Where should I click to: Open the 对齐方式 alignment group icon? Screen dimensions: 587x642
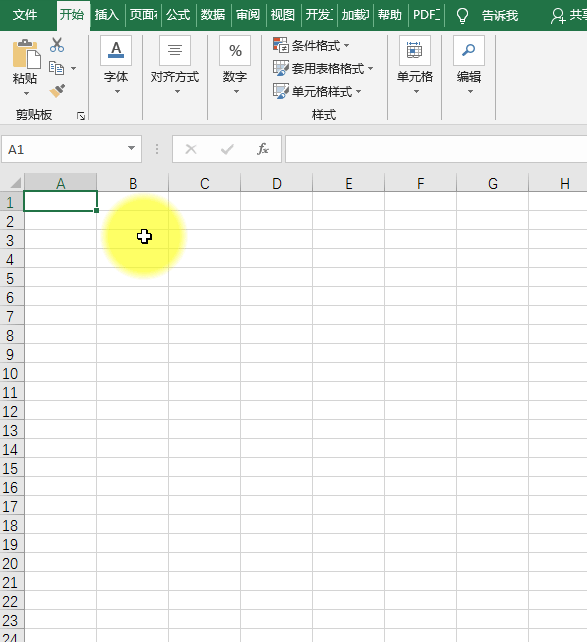point(175,51)
